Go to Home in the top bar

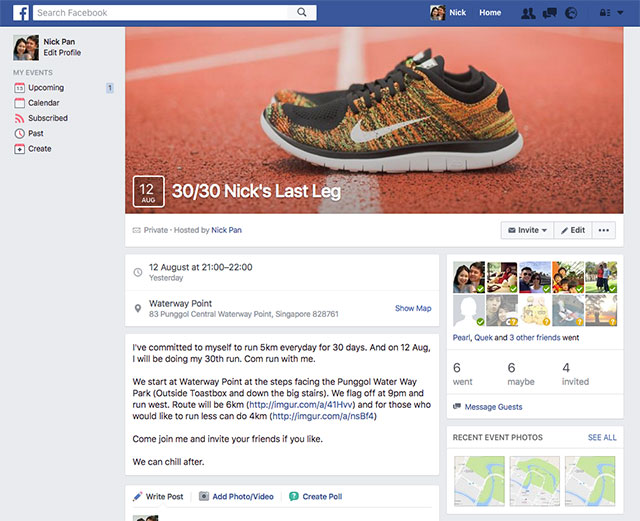coord(490,13)
